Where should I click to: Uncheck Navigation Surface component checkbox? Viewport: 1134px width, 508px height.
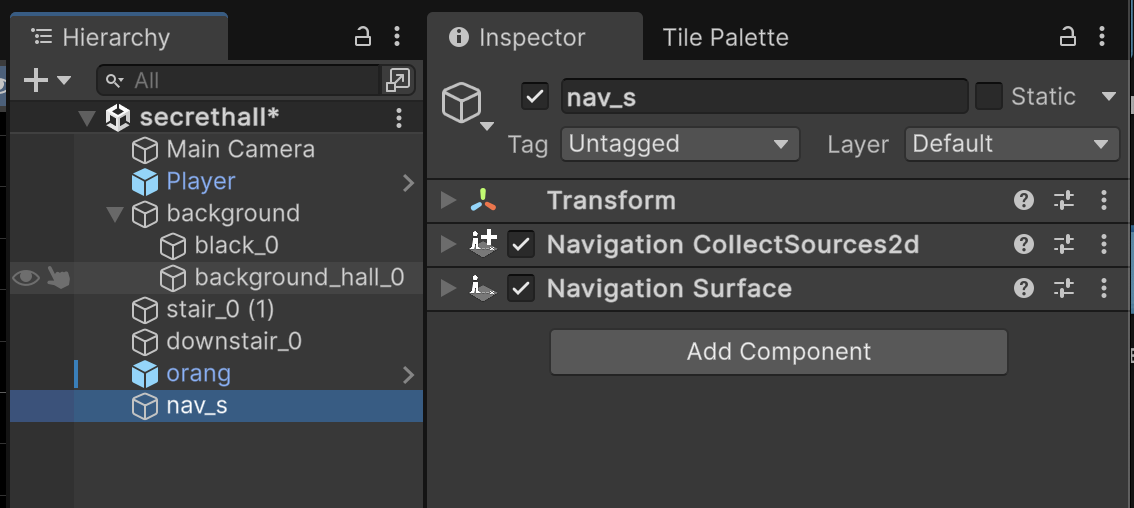521,289
